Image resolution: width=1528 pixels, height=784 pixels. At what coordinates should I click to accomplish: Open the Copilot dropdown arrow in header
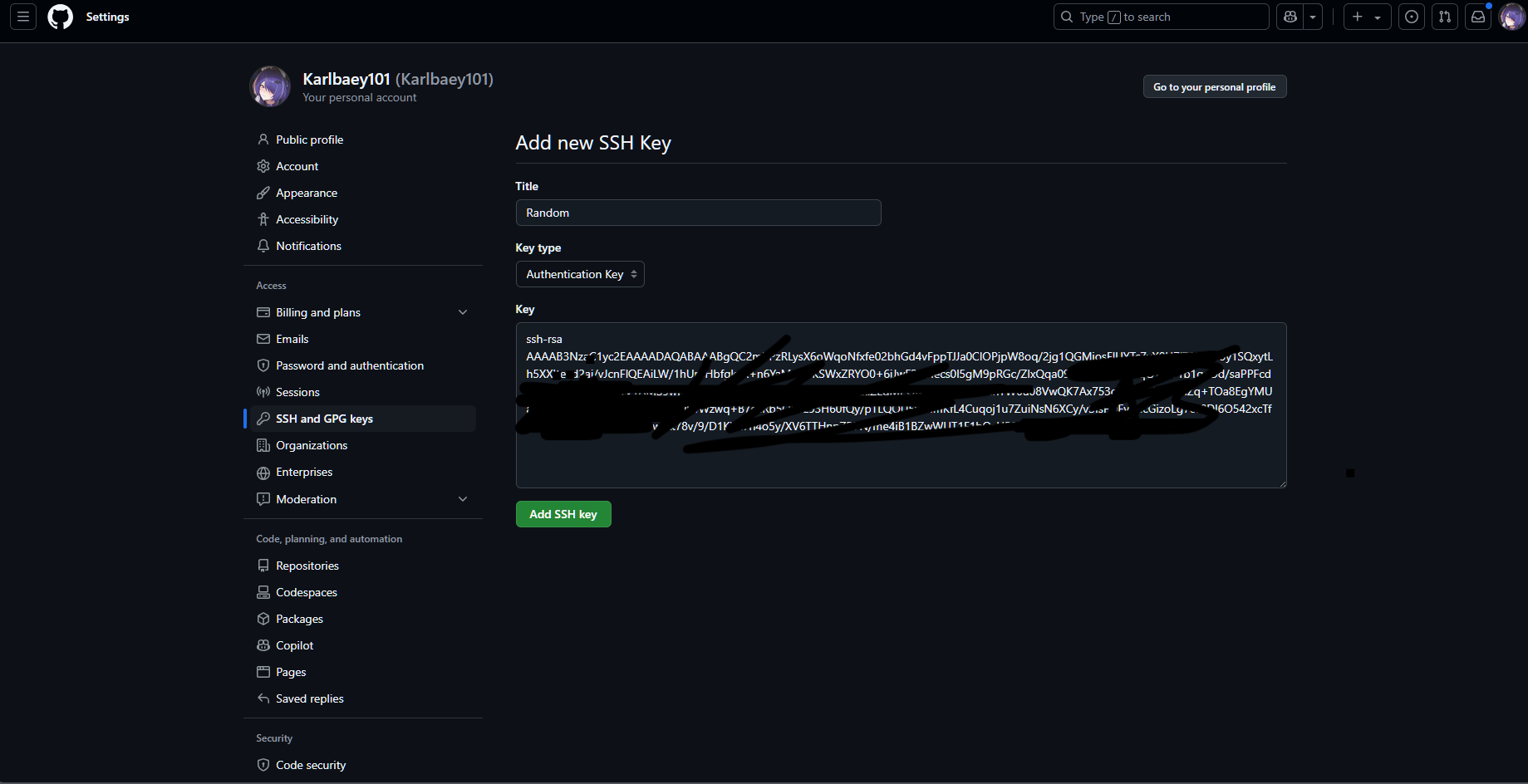click(1313, 17)
